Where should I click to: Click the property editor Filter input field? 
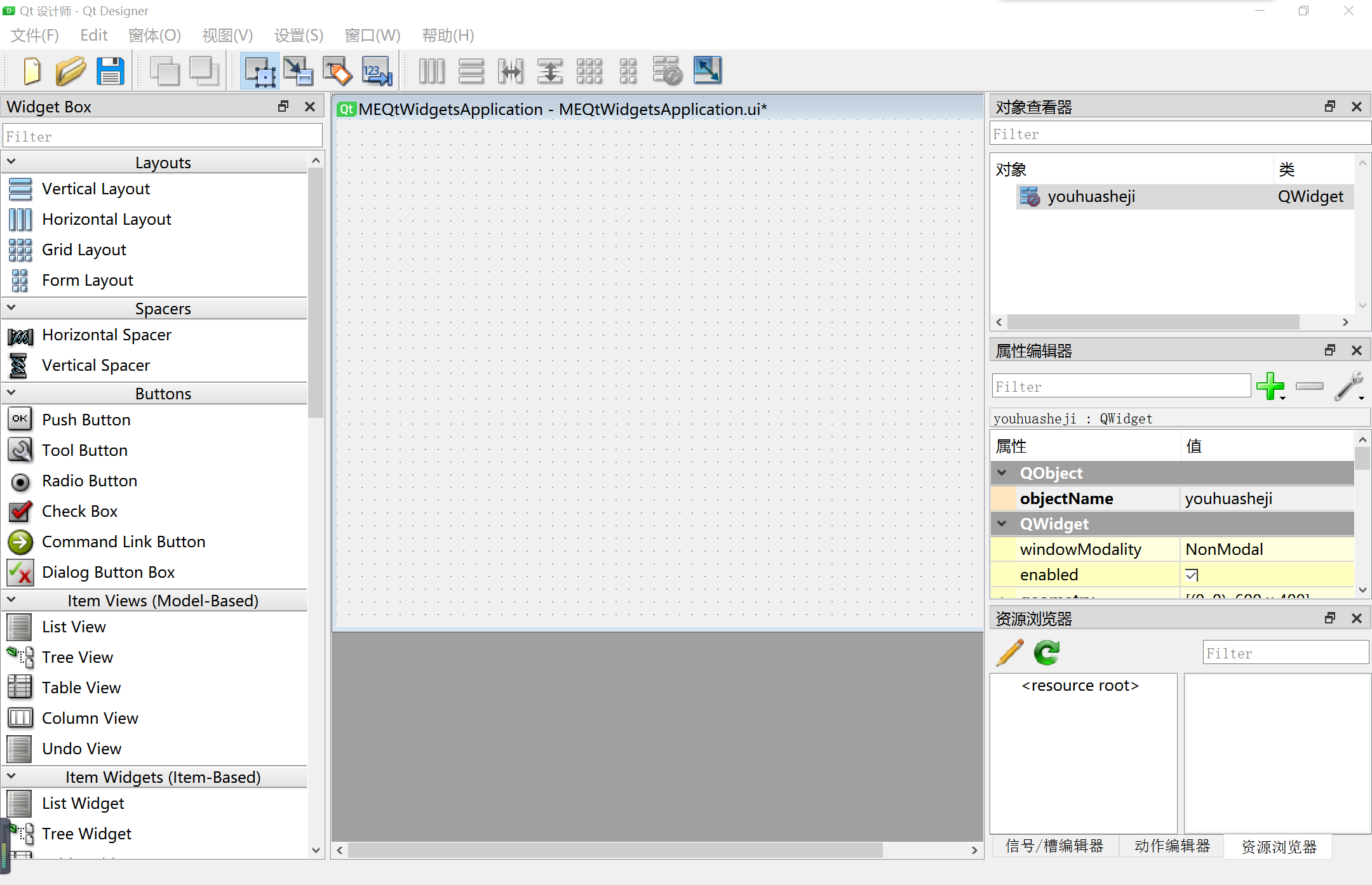point(1121,386)
